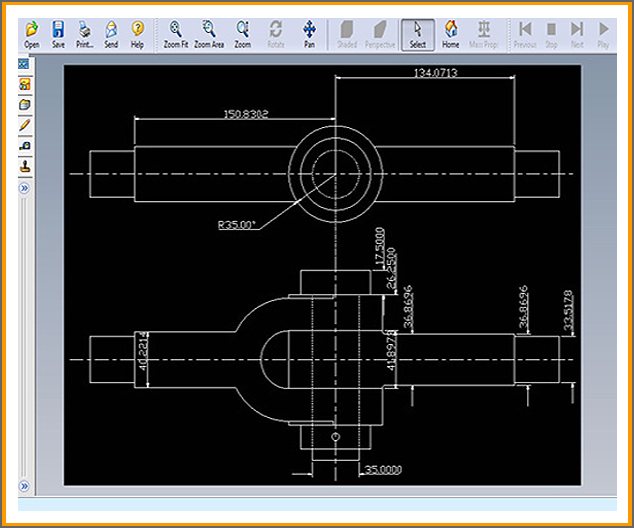The height and width of the screenshot is (528, 634).
Task: Activate the Zoom Area tool
Action: 209,35
